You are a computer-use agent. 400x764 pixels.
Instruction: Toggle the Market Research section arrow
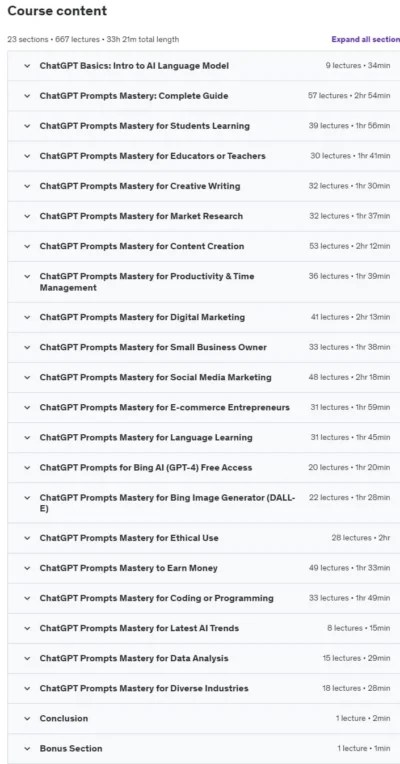click(27, 216)
